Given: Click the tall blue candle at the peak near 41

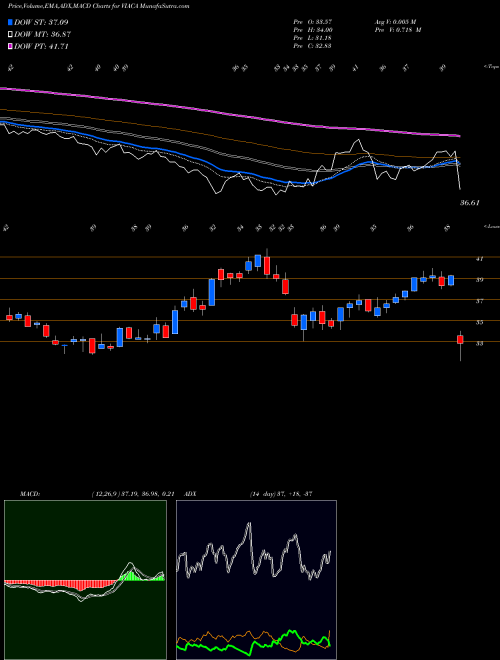Looking at the screenshot, I should click(258, 261).
